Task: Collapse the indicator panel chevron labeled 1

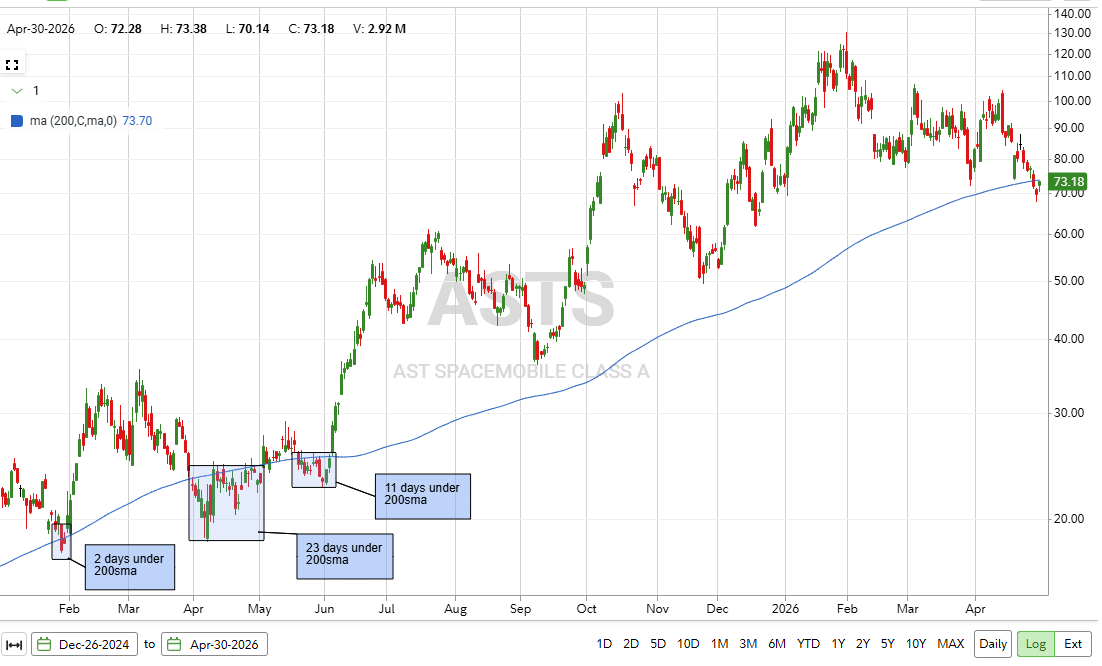Action: pyautogui.click(x=18, y=91)
